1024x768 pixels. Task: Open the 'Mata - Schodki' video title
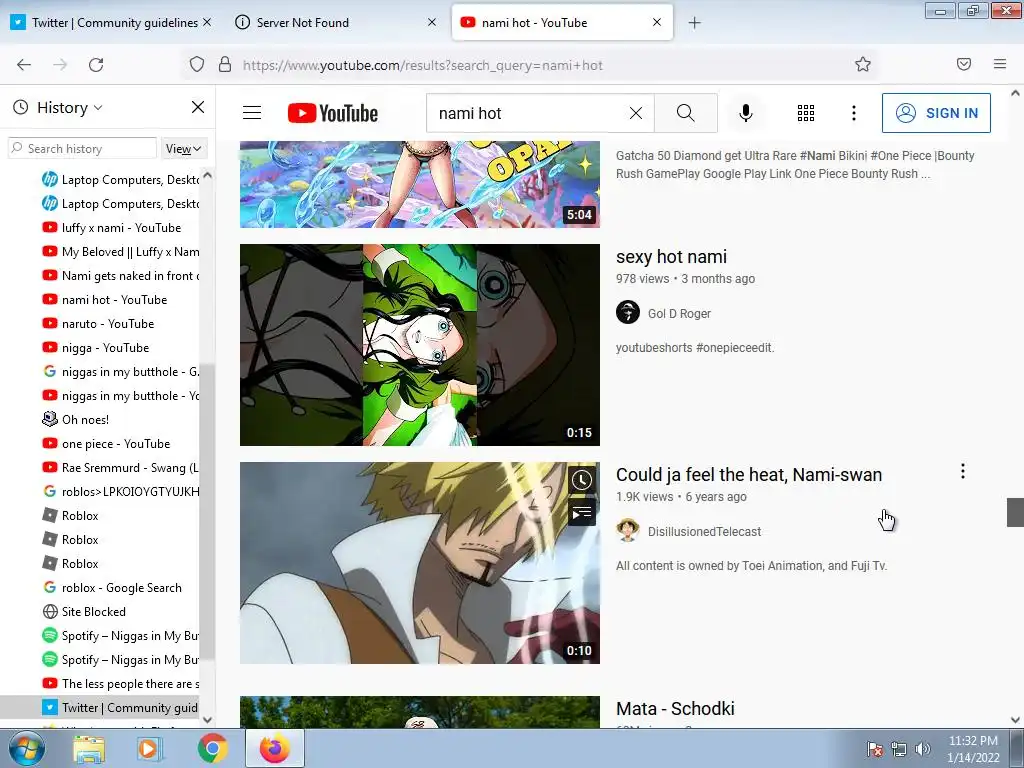coord(675,709)
